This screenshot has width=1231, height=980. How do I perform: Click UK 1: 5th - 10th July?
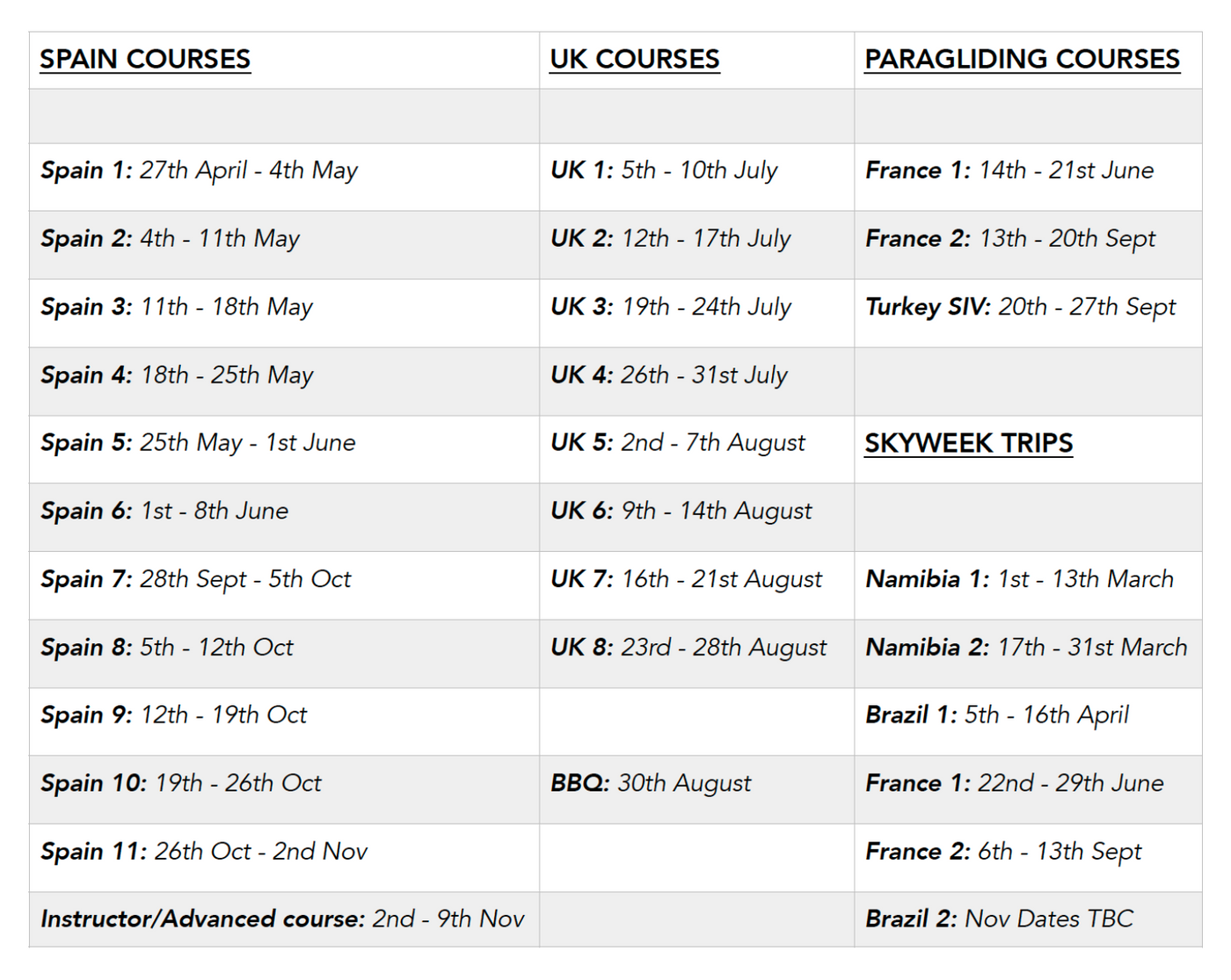(664, 171)
